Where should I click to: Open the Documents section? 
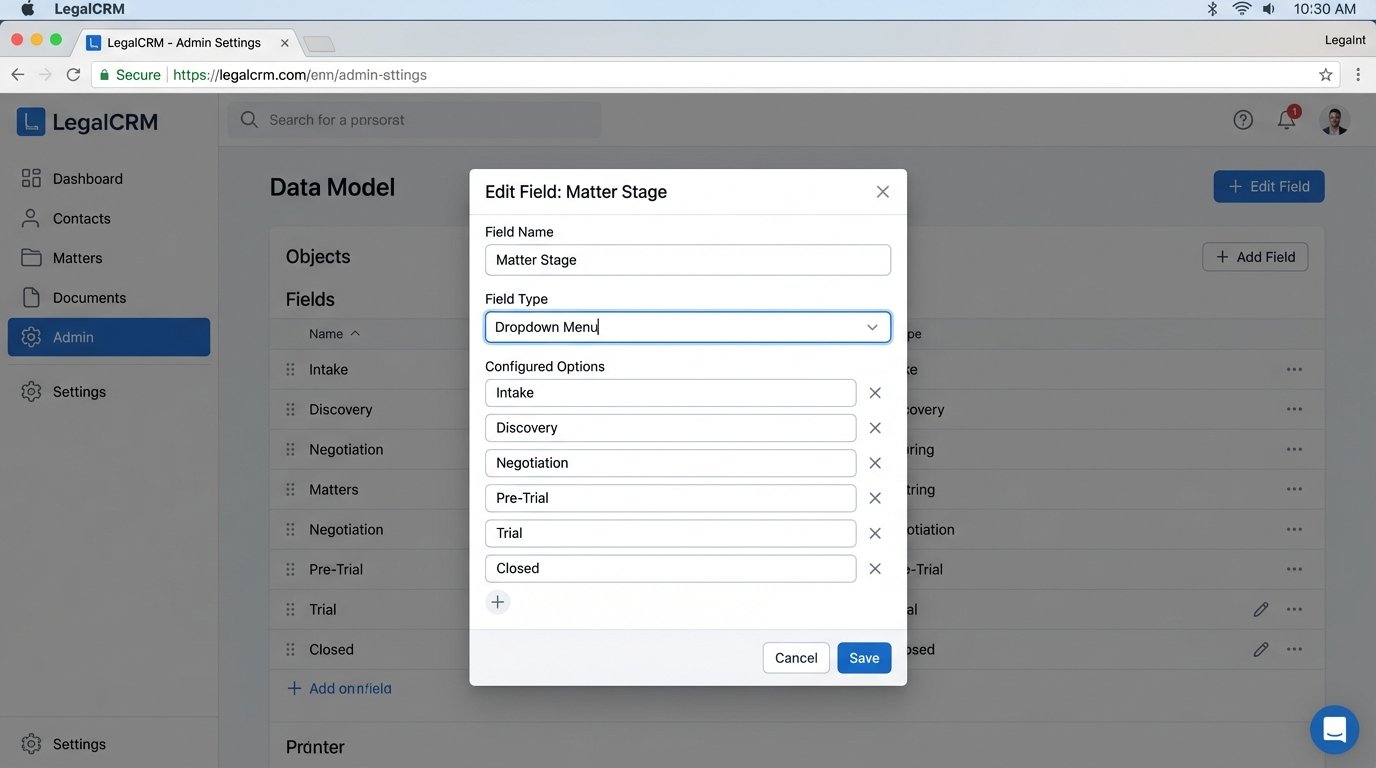pos(88,297)
